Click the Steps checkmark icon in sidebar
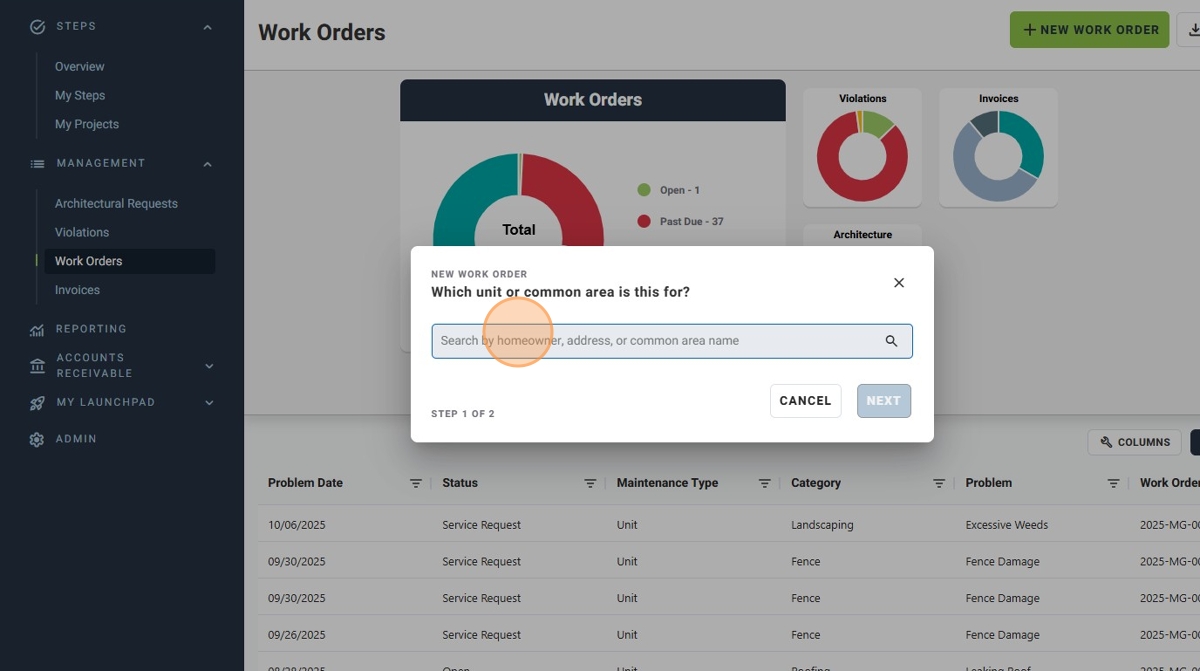1200x671 pixels. (38, 27)
